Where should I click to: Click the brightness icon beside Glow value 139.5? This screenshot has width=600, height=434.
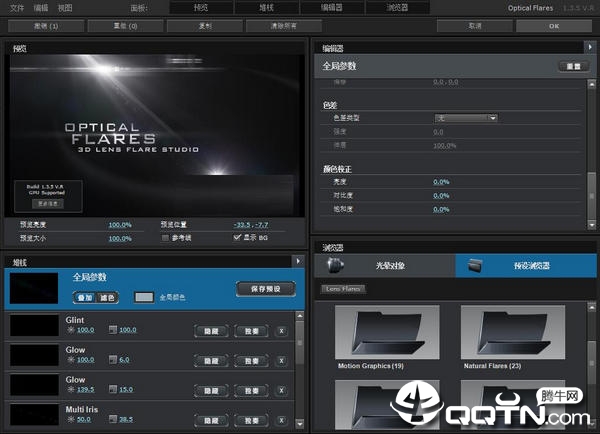pyautogui.click(x=71, y=389)
